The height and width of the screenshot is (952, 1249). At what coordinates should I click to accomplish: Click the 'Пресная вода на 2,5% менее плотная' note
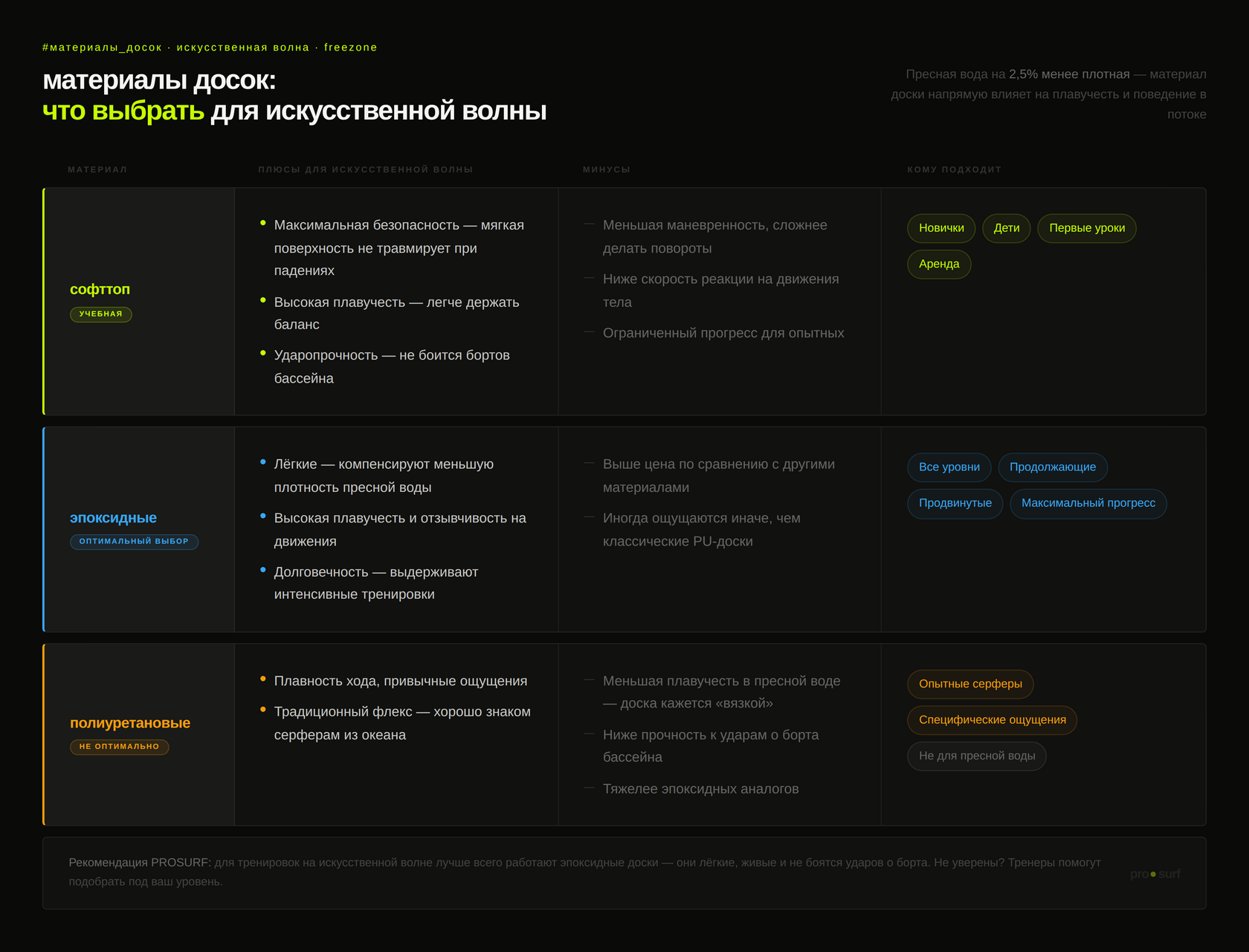(1048, 94)
